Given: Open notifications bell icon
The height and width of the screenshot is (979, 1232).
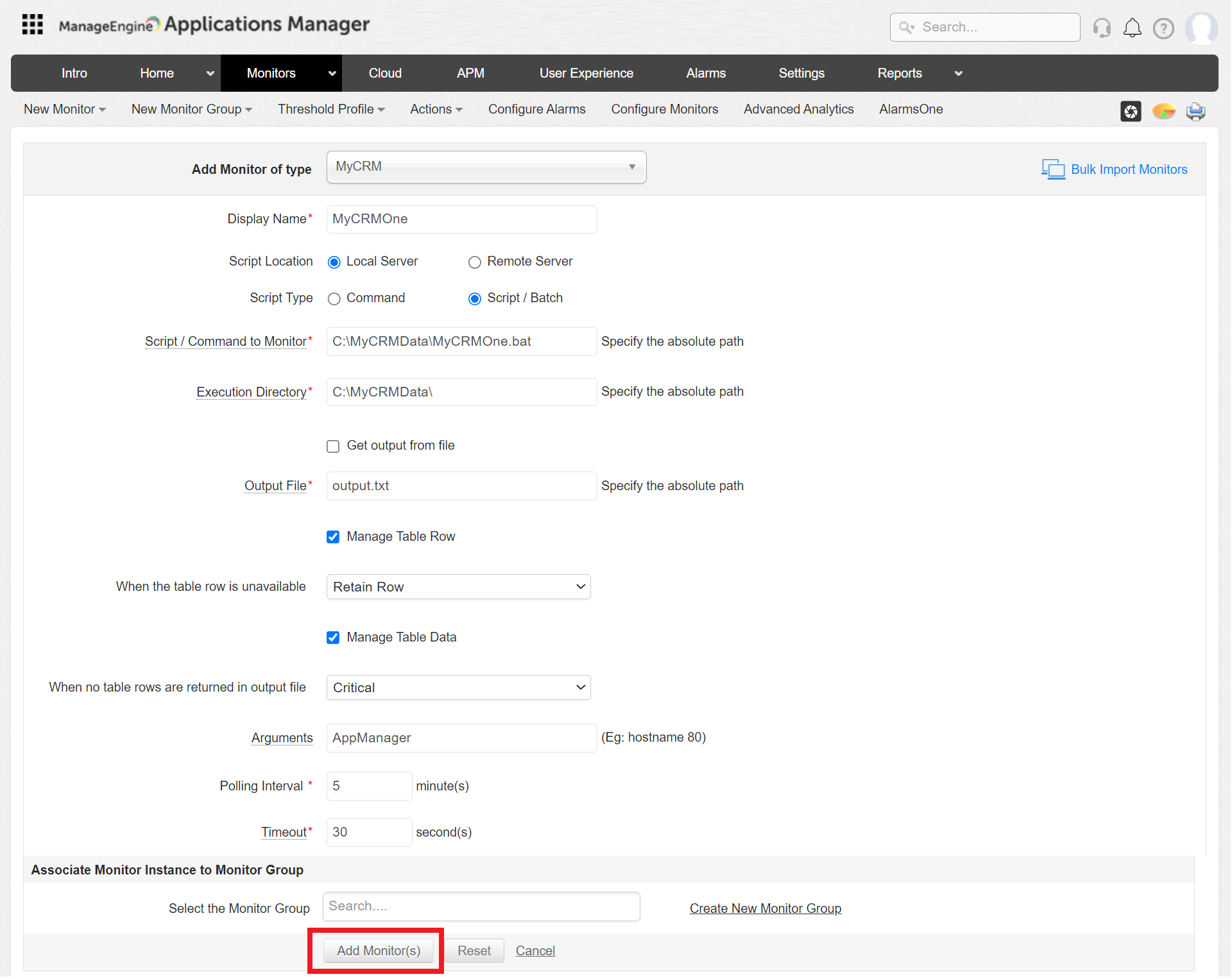Looking at the screenshot, I should coord(1133,28).
